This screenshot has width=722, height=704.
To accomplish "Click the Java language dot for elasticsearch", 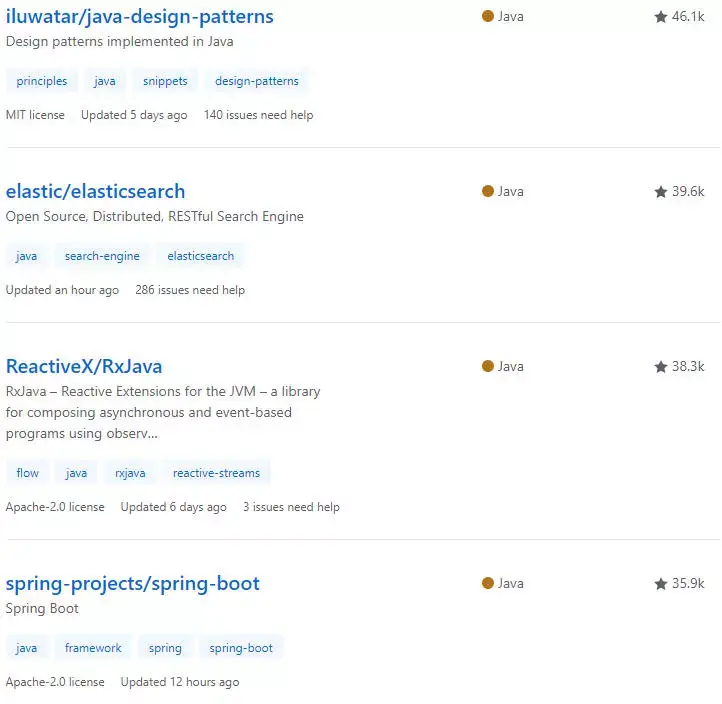I will 488,191.
